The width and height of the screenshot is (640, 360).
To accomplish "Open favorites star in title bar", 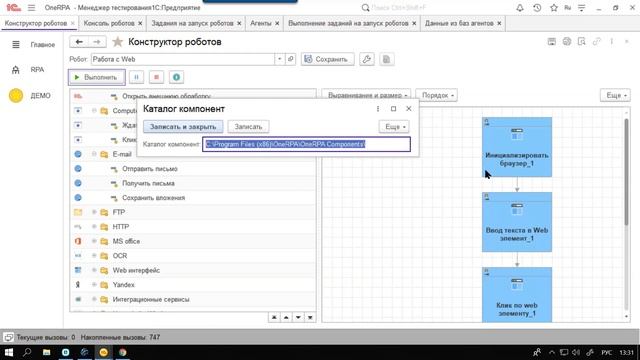I will pos(554,8).
